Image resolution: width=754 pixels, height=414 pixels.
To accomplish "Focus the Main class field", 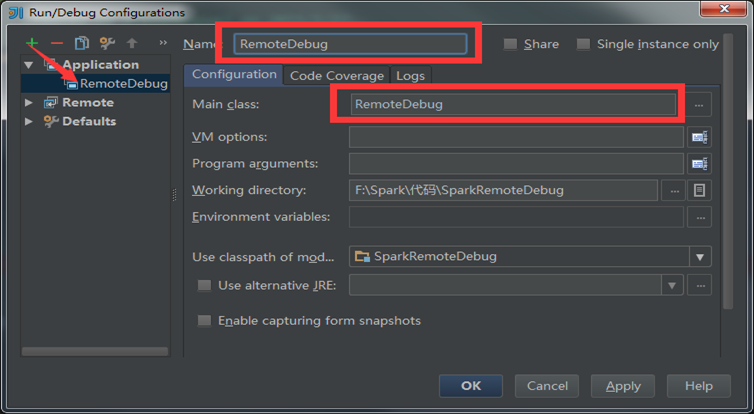I will (513, 104).
